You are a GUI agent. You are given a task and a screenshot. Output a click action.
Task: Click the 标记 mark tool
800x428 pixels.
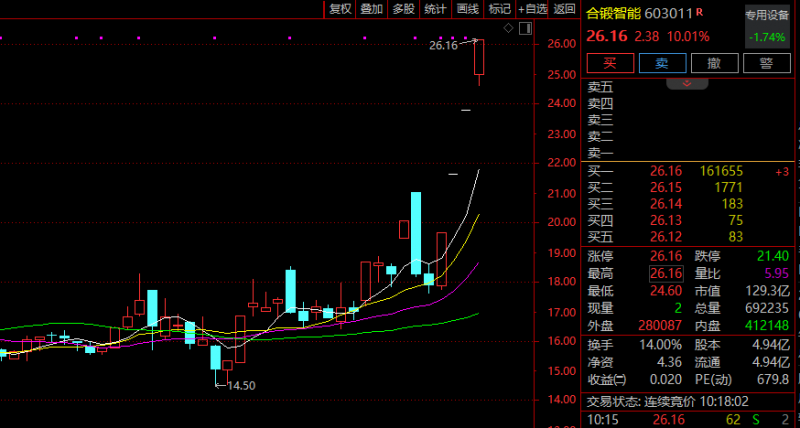[x=499, y=9]
